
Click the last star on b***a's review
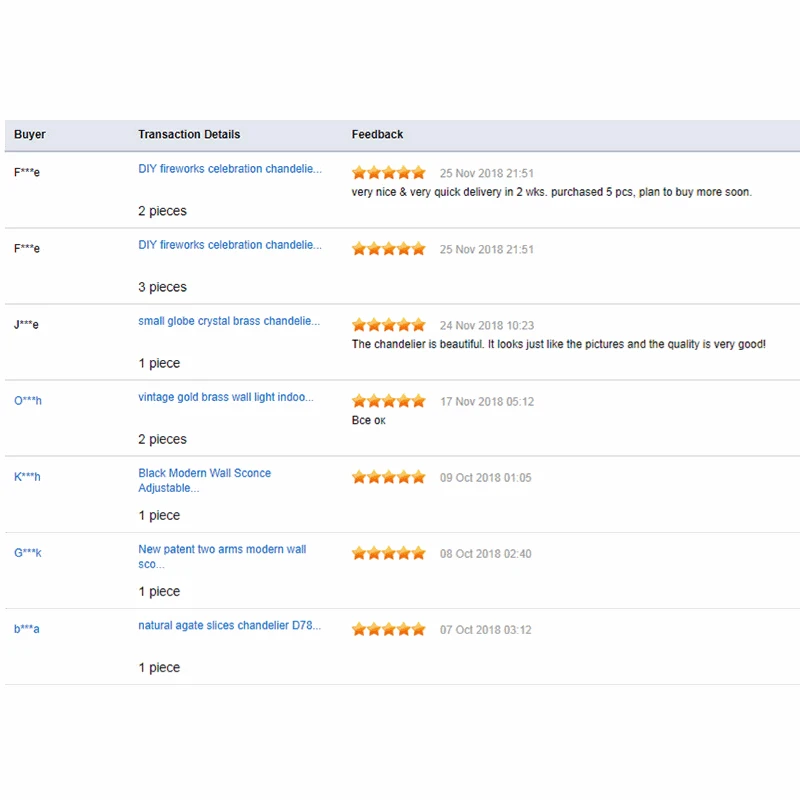pyautogui.click(x=418, y=629)
